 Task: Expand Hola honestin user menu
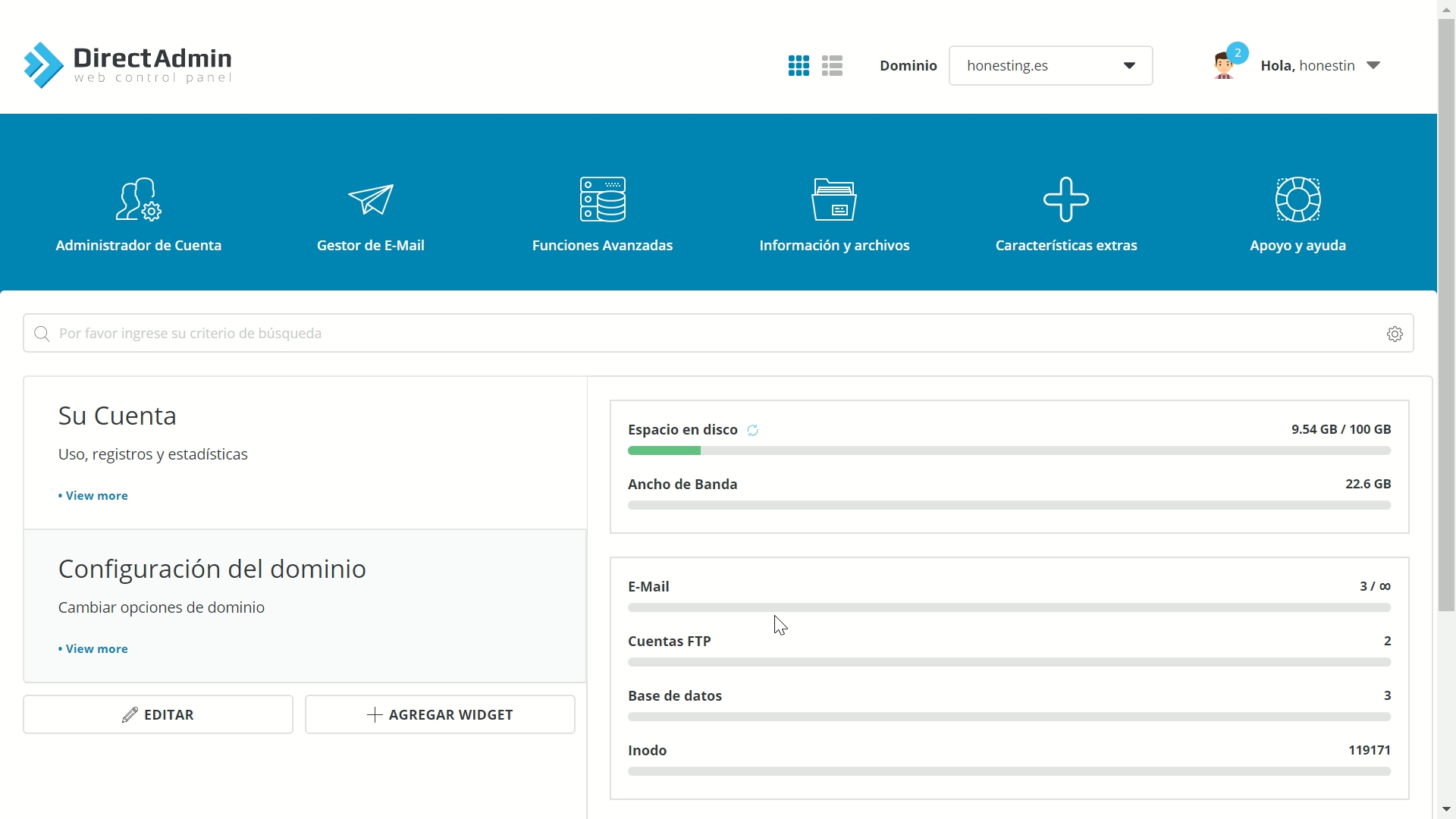coord(1319,66)
